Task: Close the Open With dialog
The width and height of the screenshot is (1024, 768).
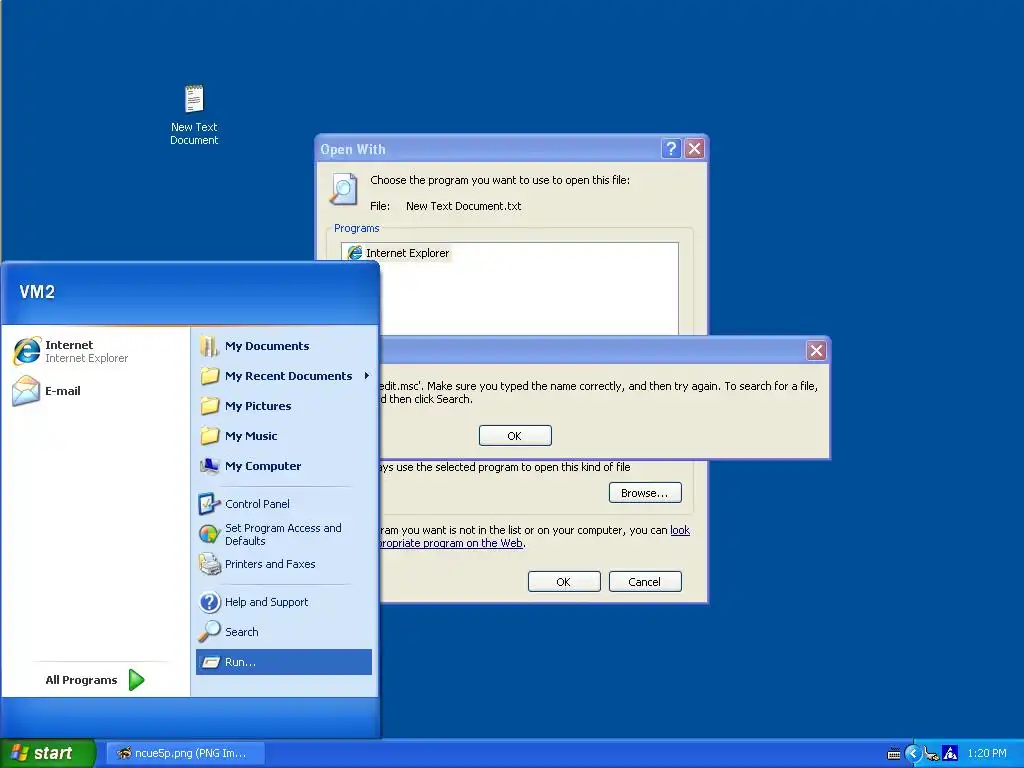Action: (695, 149)
